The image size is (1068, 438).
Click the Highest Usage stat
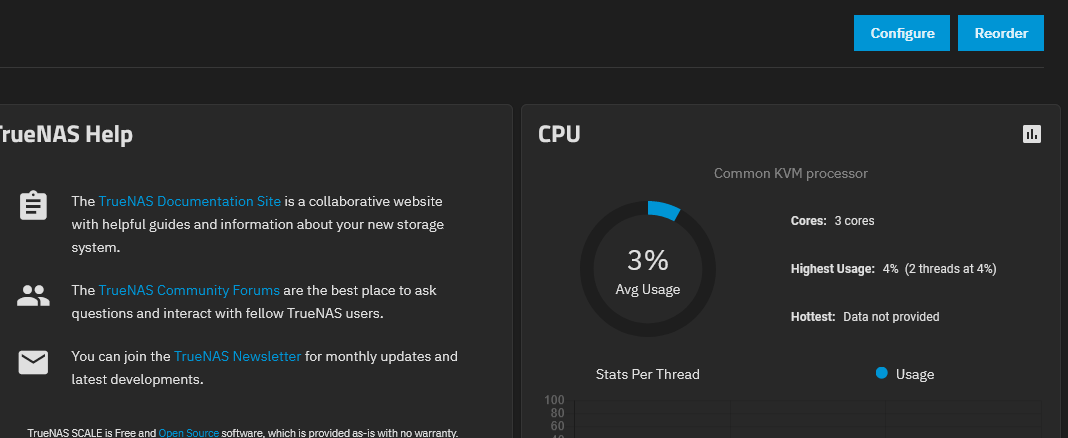pyautogui.click(x=894, y=269)
